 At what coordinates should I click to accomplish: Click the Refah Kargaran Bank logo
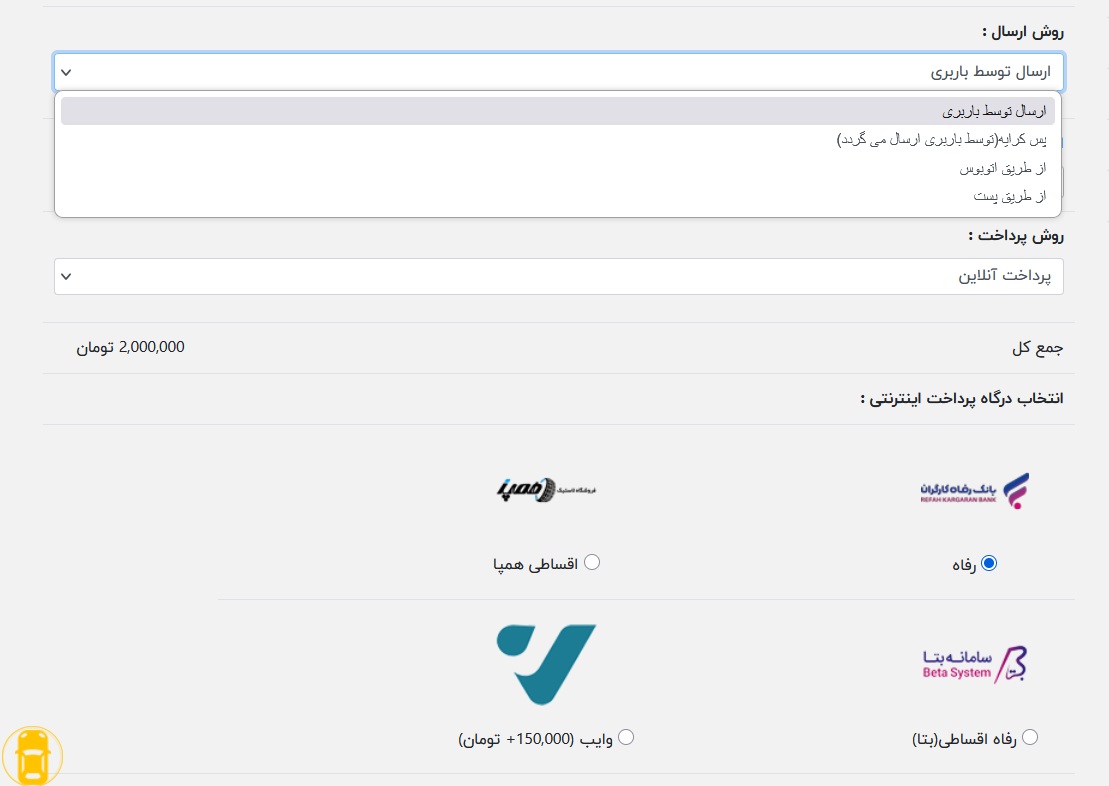[973, 491]
